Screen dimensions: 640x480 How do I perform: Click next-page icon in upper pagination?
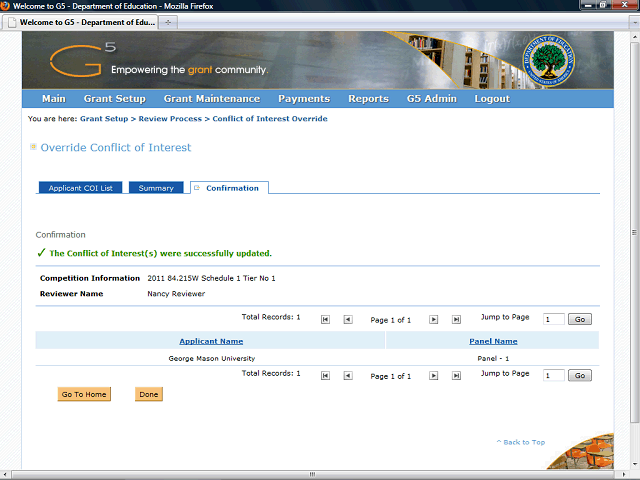point(433,320)
